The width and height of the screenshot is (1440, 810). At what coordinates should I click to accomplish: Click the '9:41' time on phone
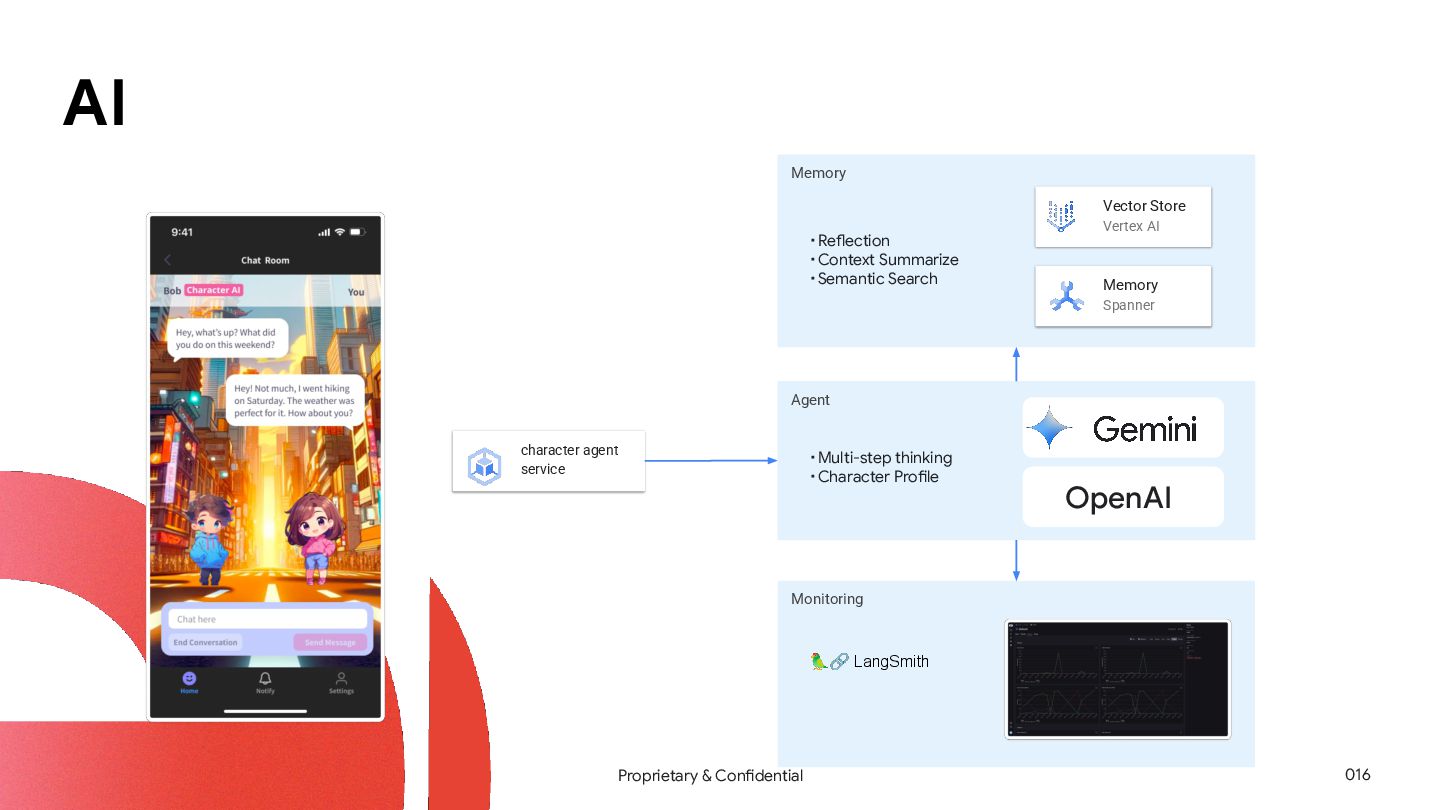click(x=182, y=232)
